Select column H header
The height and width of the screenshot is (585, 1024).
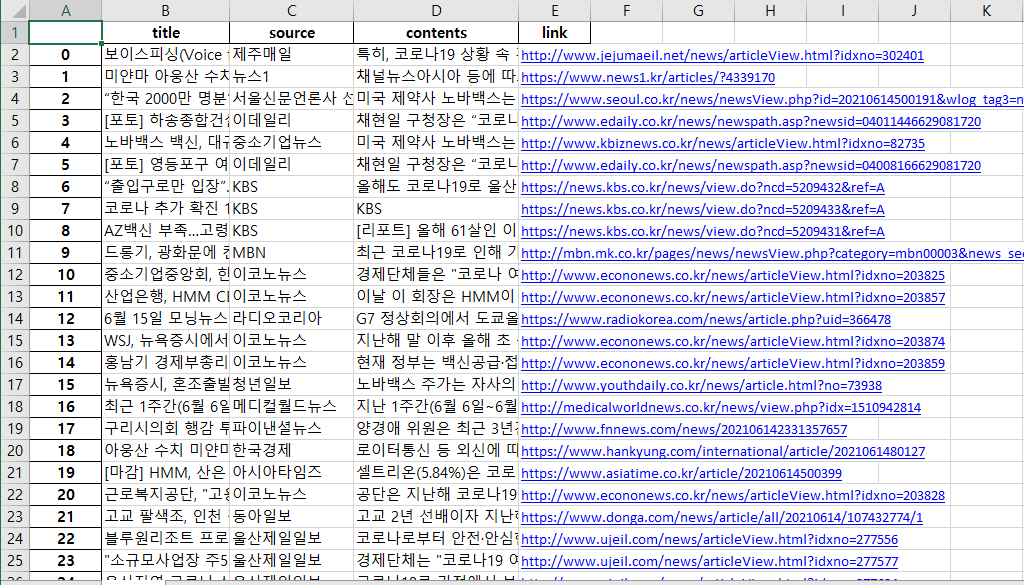click(770, 10)
